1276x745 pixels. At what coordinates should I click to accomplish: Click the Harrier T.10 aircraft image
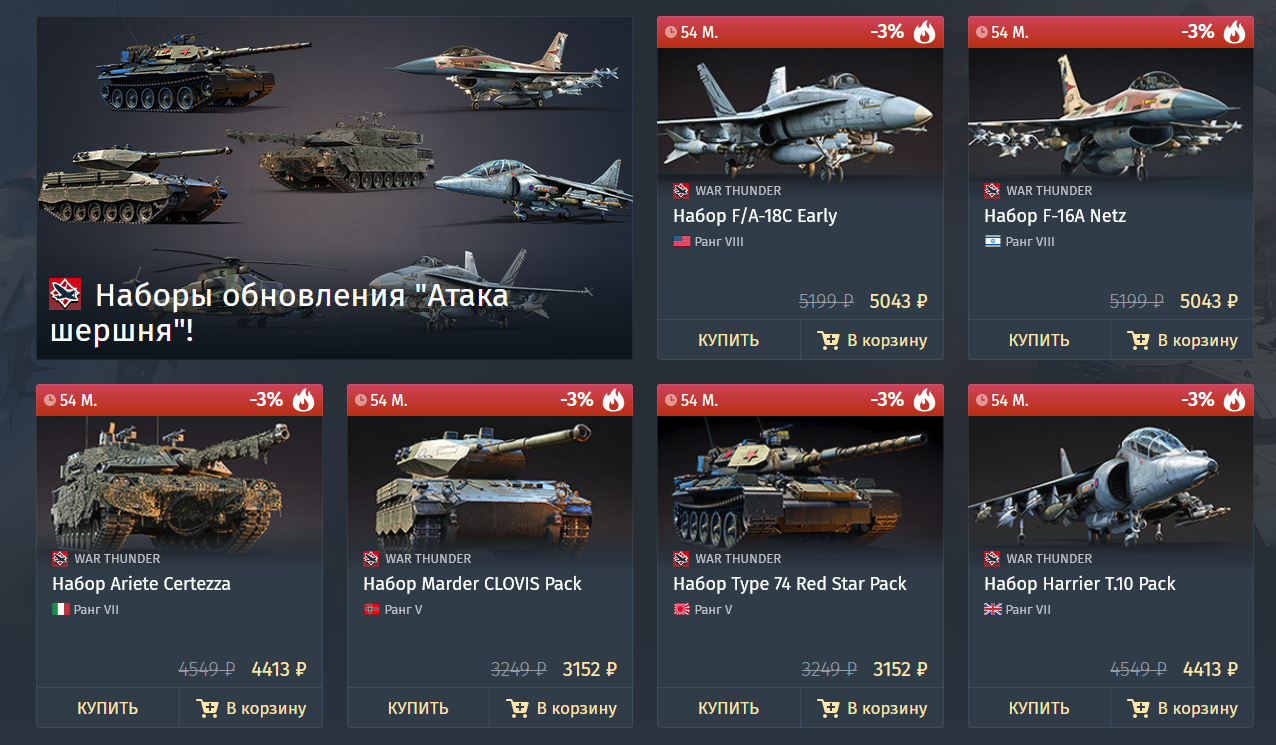[x=1111, y=479]
